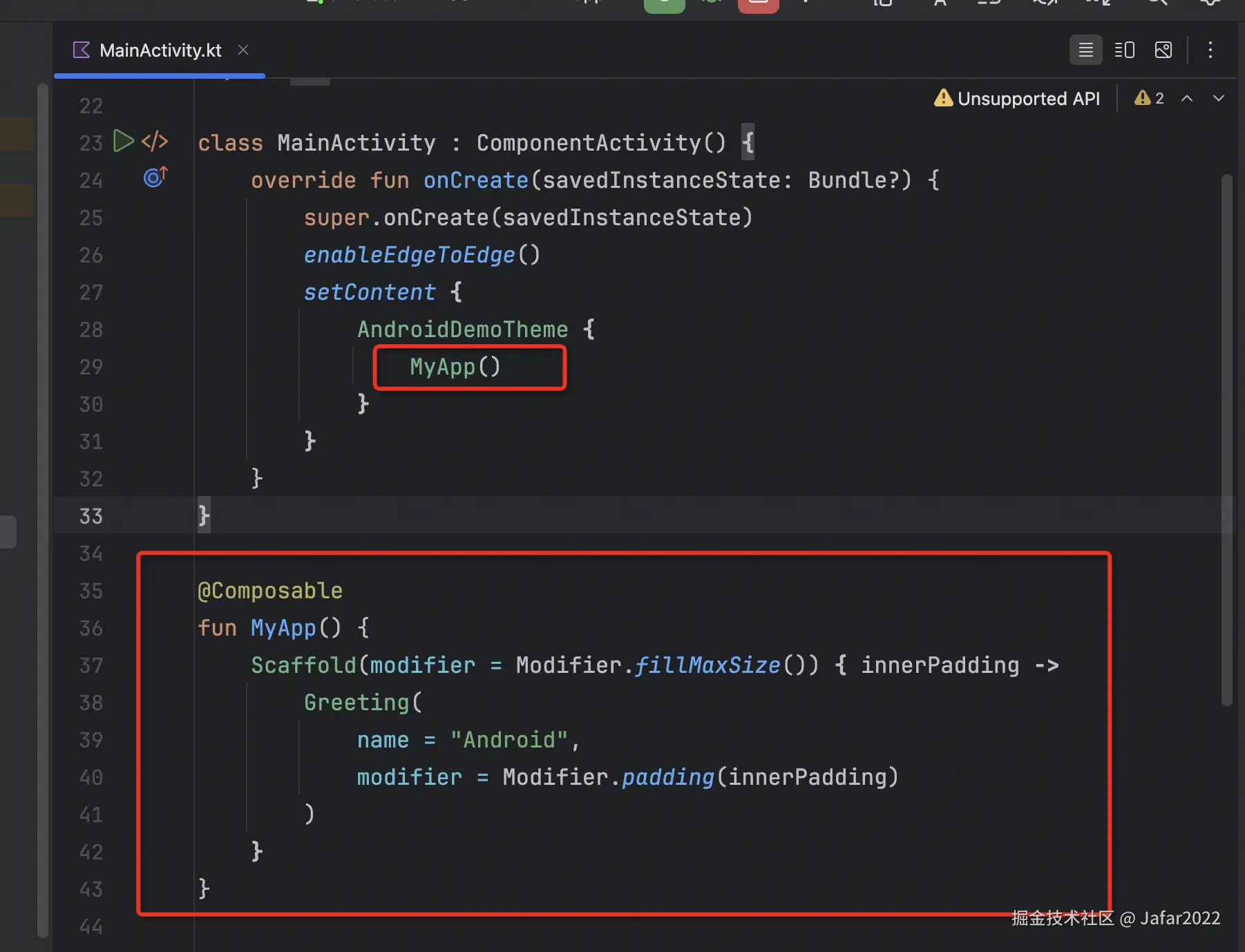Click the "Android" string literal
The image size is (1245, 952).
click(x=509, y=740)
